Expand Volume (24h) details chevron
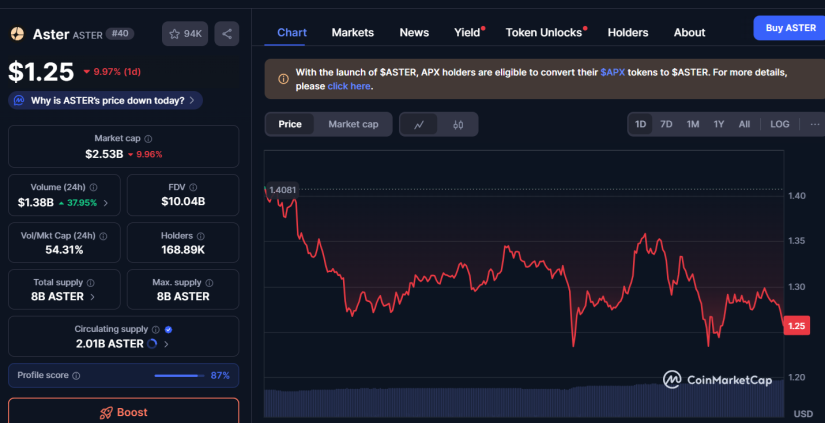The height and width of the screenshot is (423, 825). click(x=105, y=203)
